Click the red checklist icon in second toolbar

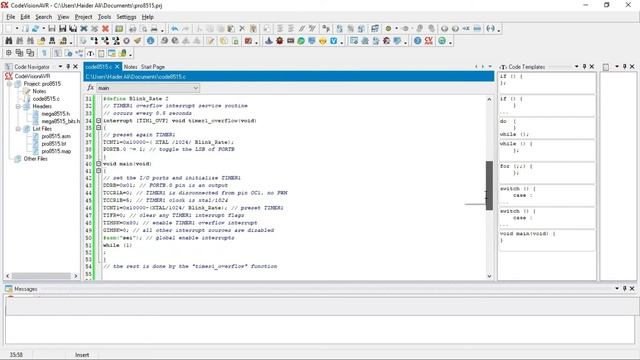pos(248,41)
